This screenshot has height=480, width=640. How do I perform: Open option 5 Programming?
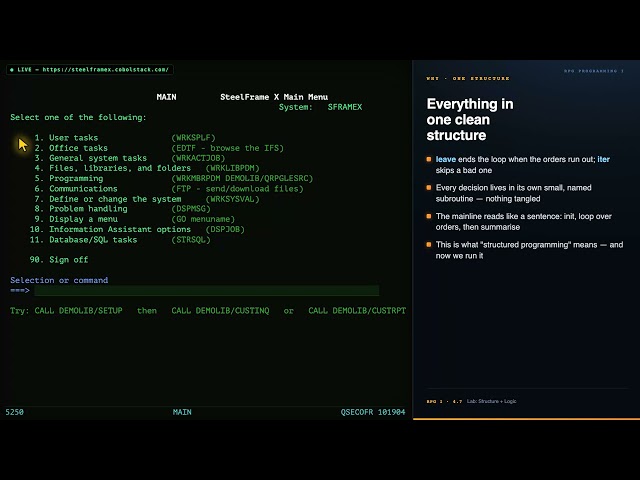click(69, 178)
